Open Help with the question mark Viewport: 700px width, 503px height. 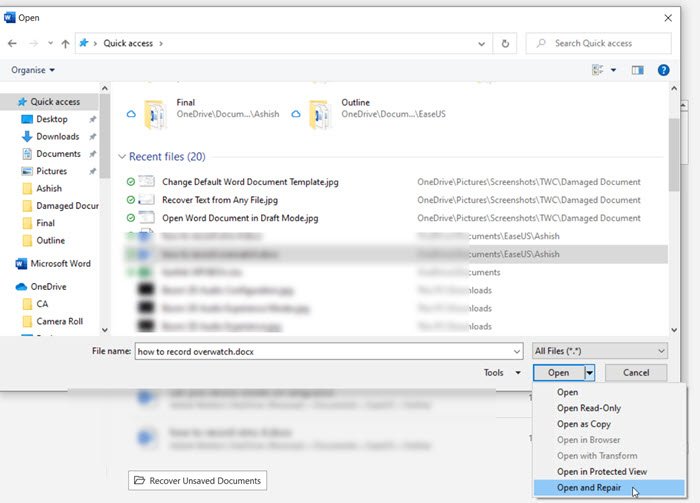[663, 70]
